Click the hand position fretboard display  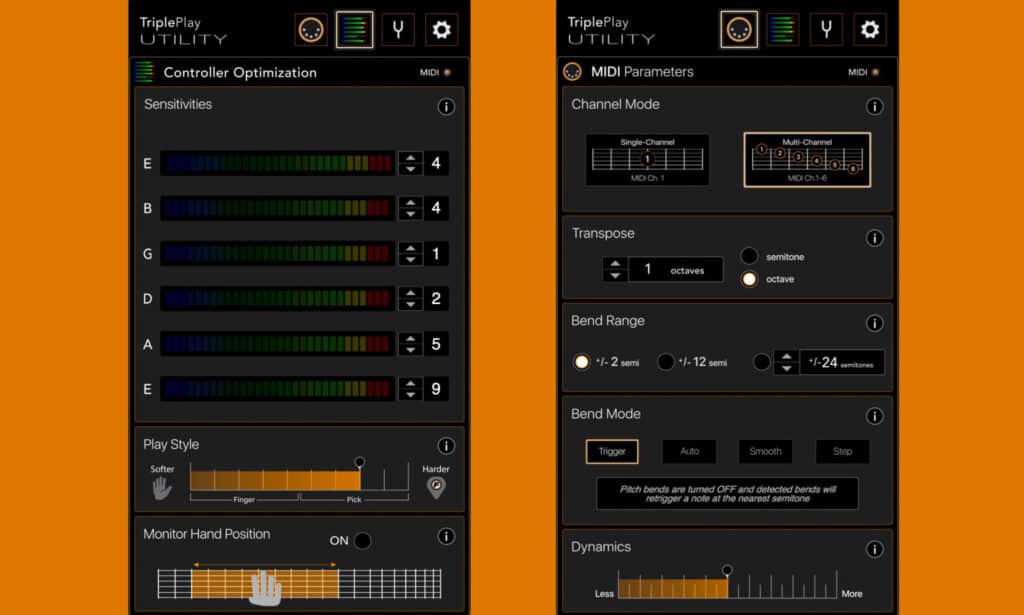click(x=299, y=584)
